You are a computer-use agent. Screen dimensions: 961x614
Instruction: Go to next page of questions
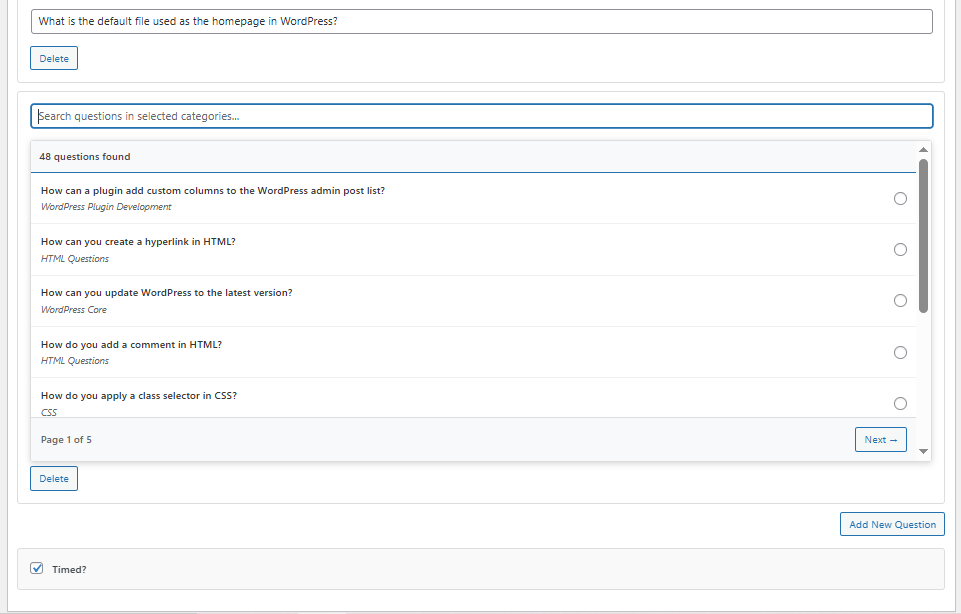(880, 439)
